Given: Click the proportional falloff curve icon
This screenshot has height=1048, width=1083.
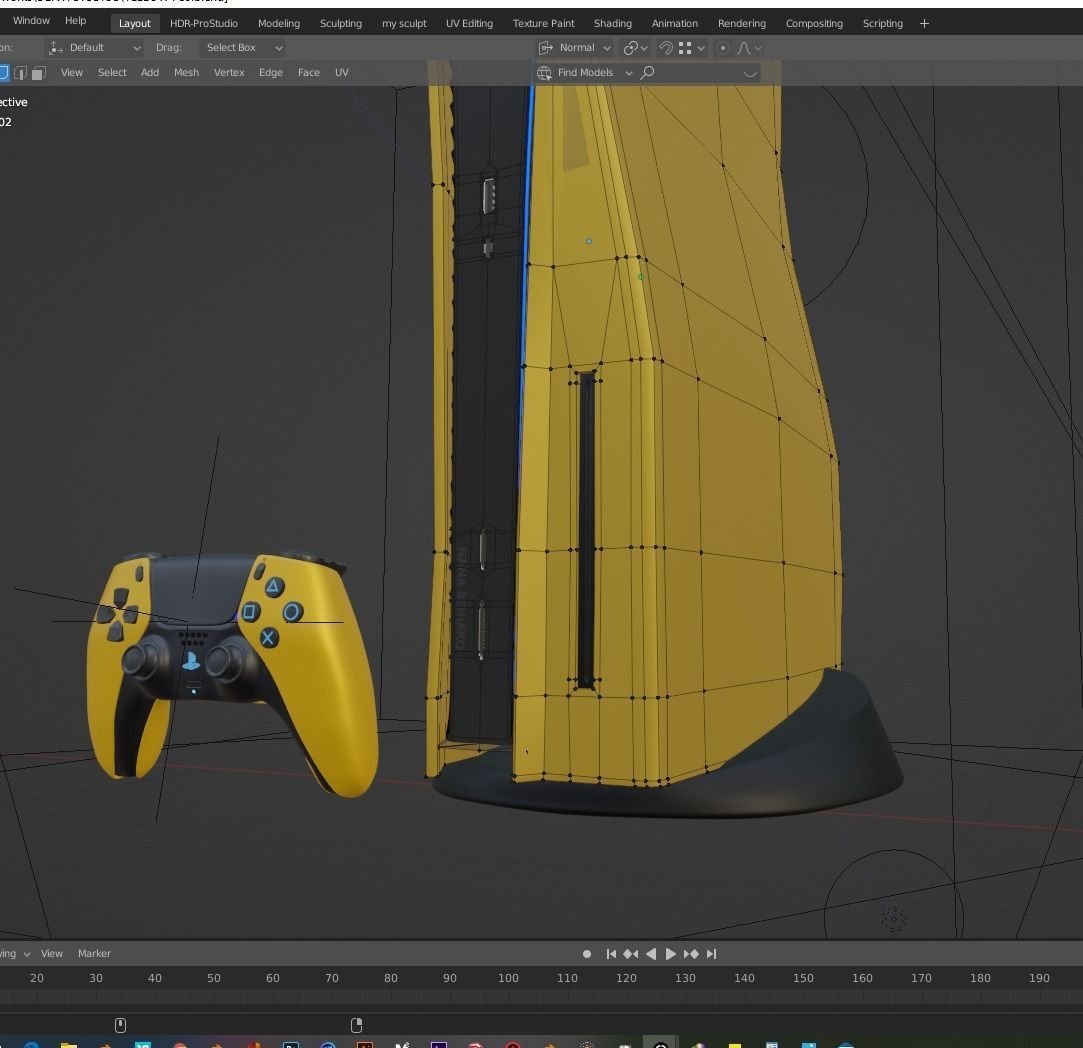Looking at the screenshot, I should (744, 48).
